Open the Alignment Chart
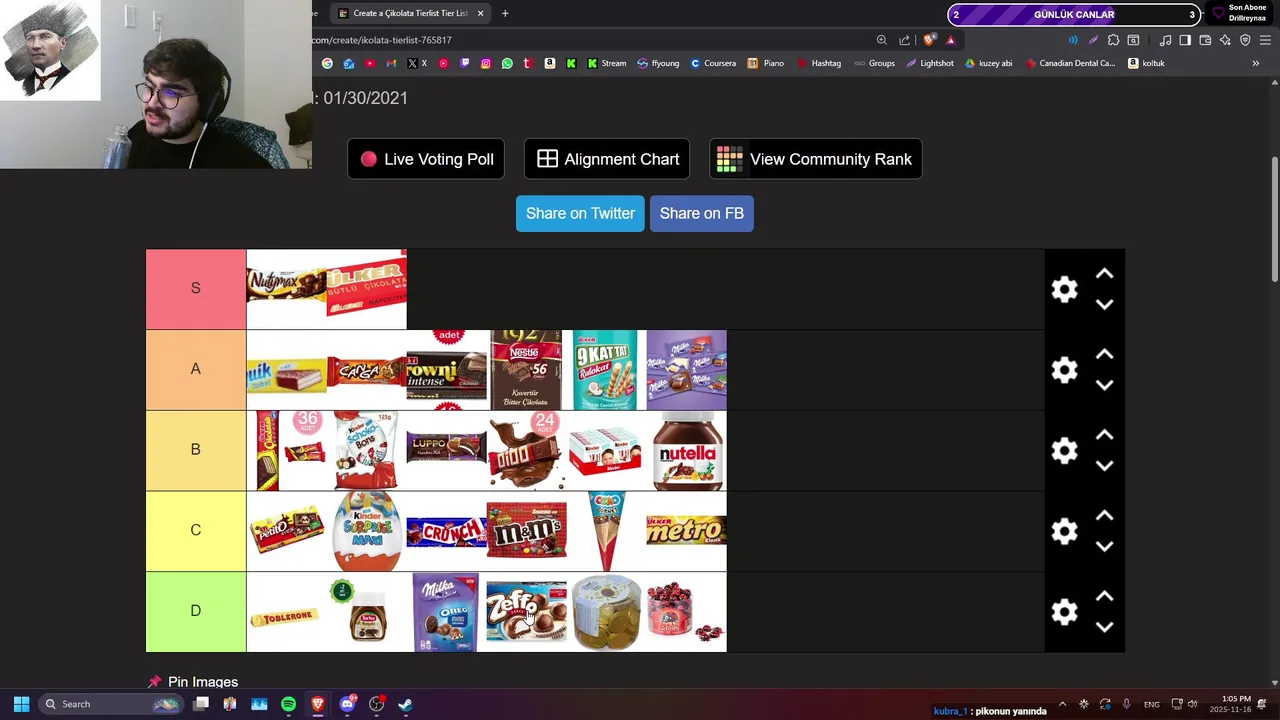 607,159
